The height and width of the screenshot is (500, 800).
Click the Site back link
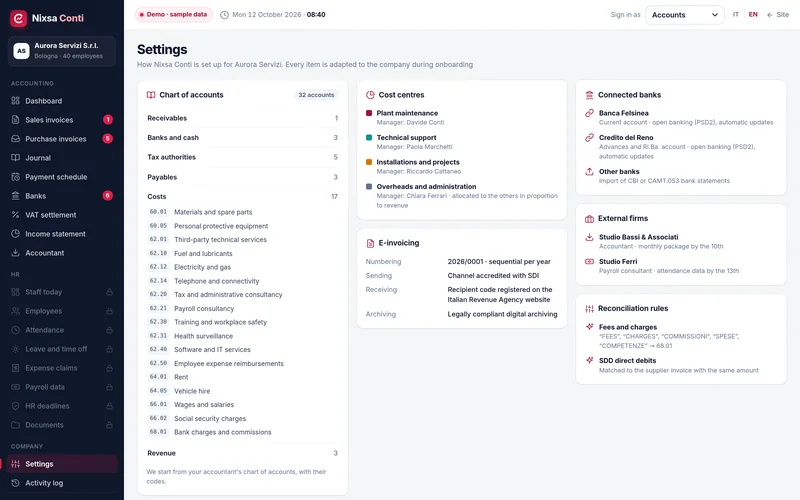778,15
